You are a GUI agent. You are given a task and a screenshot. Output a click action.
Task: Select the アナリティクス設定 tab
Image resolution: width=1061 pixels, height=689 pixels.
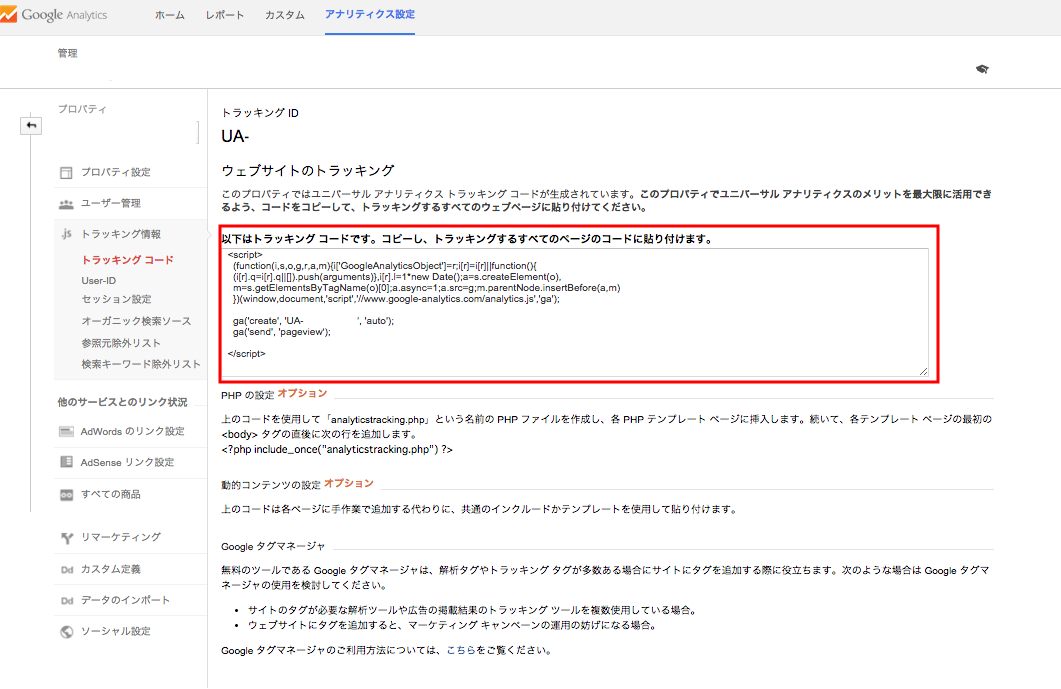tap(369, 14)
